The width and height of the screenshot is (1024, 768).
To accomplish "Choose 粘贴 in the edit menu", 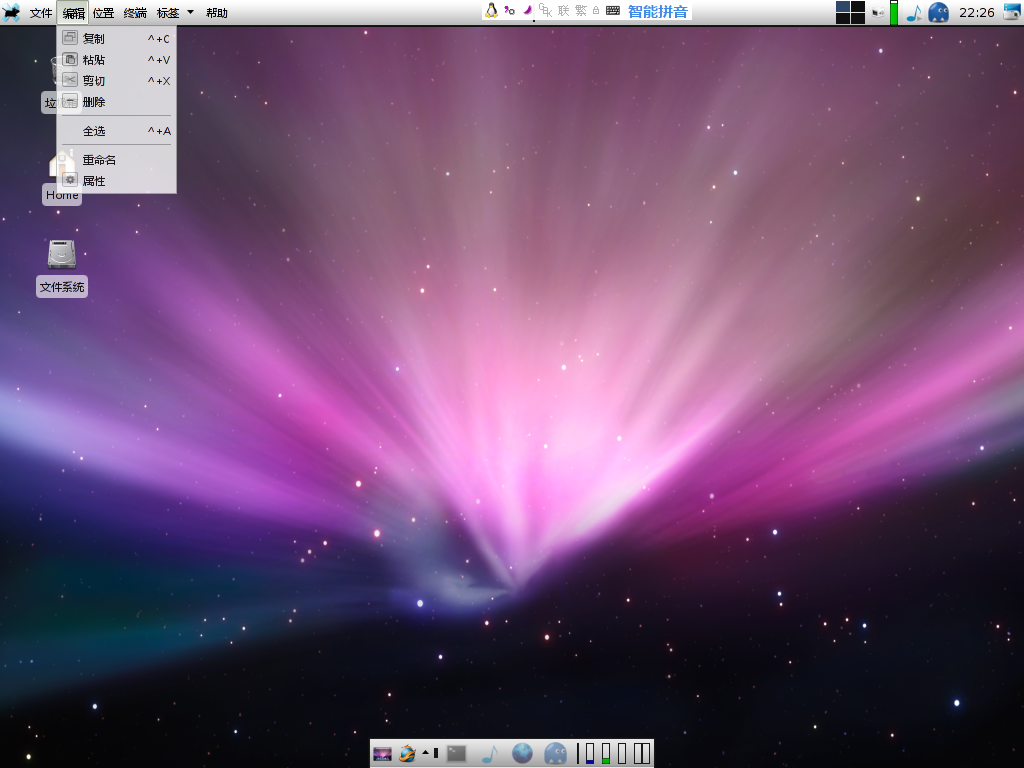I will [x=116, y=59].
